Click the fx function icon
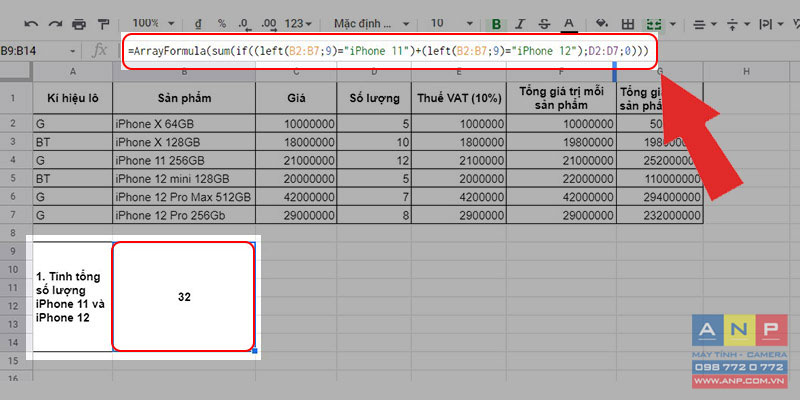Screen dimensions: 800x400 99,51
